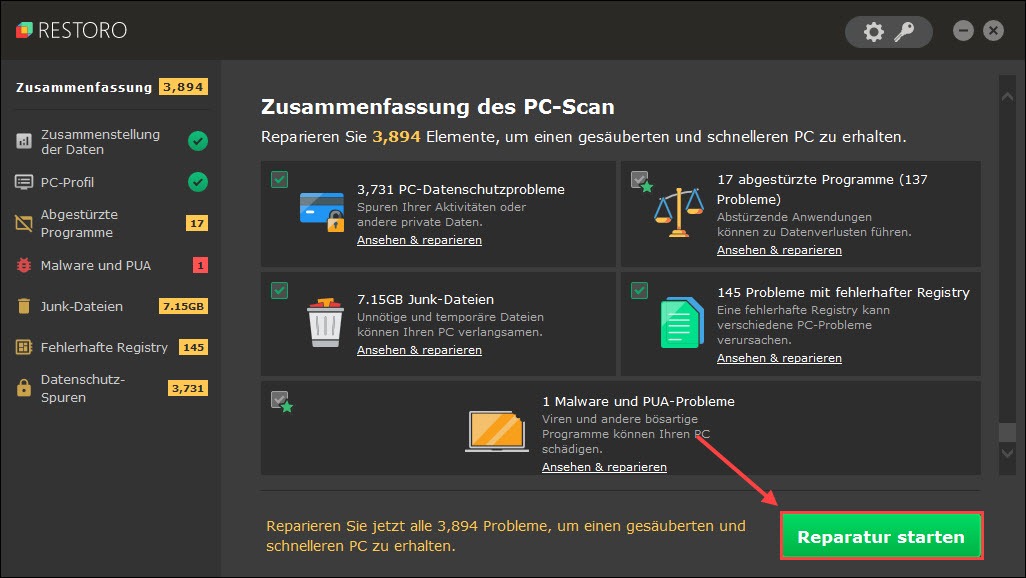The height and width of the screenshot is (578, 1026).
Task: Select Junk-Dateien in the sidebar
Action: (x=82, y=306)
